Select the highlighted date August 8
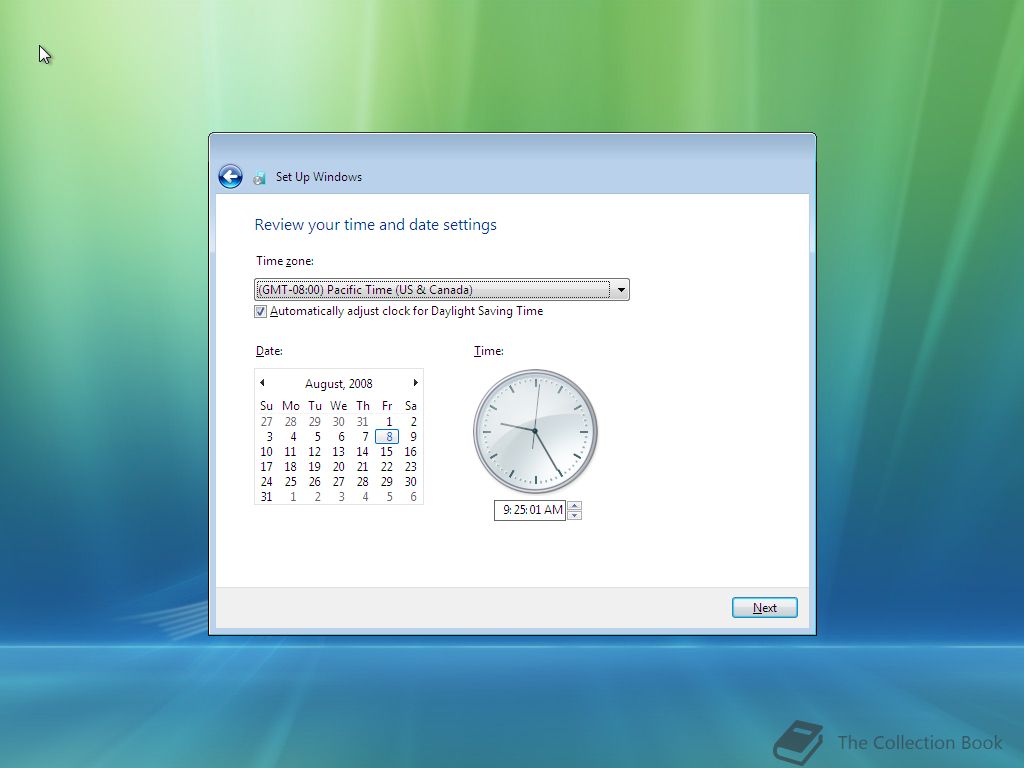This screenshot has height=768, width=1024. tap(387, 437)
